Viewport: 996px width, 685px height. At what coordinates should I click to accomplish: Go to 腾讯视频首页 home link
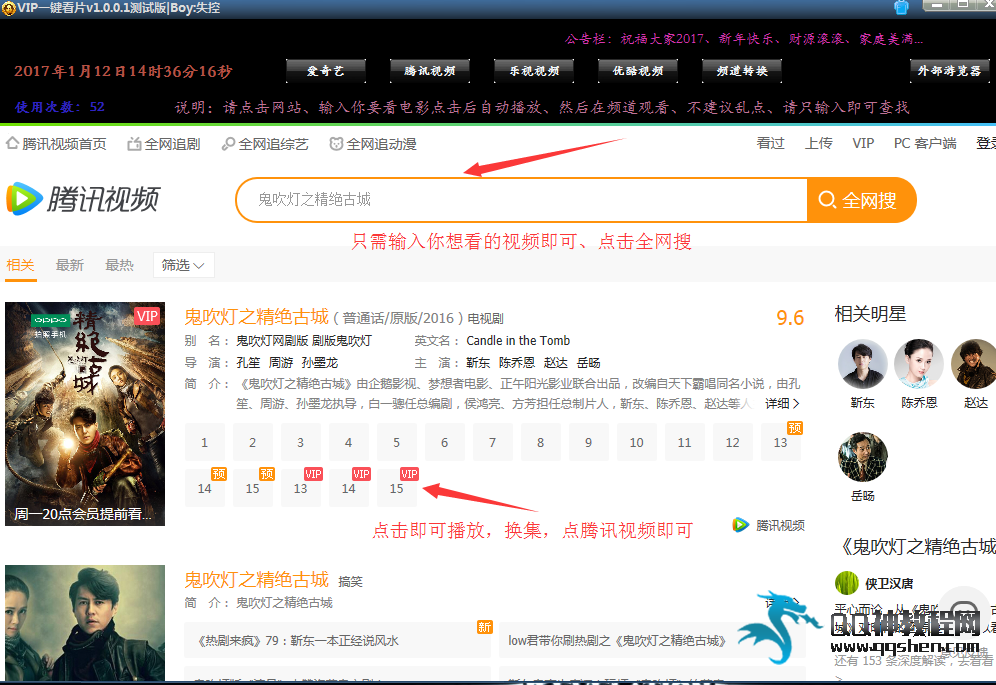[x=57, y=144]
